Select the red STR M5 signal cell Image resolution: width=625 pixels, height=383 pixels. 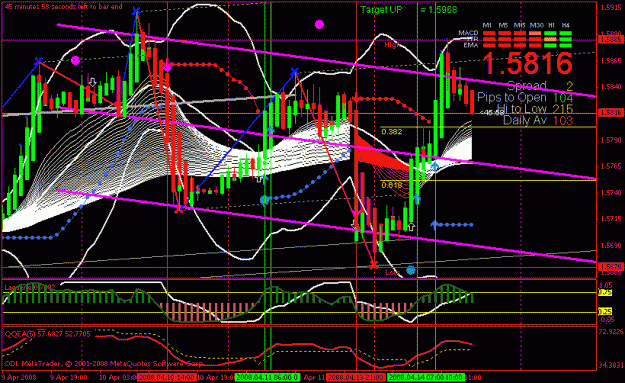pyautogui.click(x=504, y=39)
